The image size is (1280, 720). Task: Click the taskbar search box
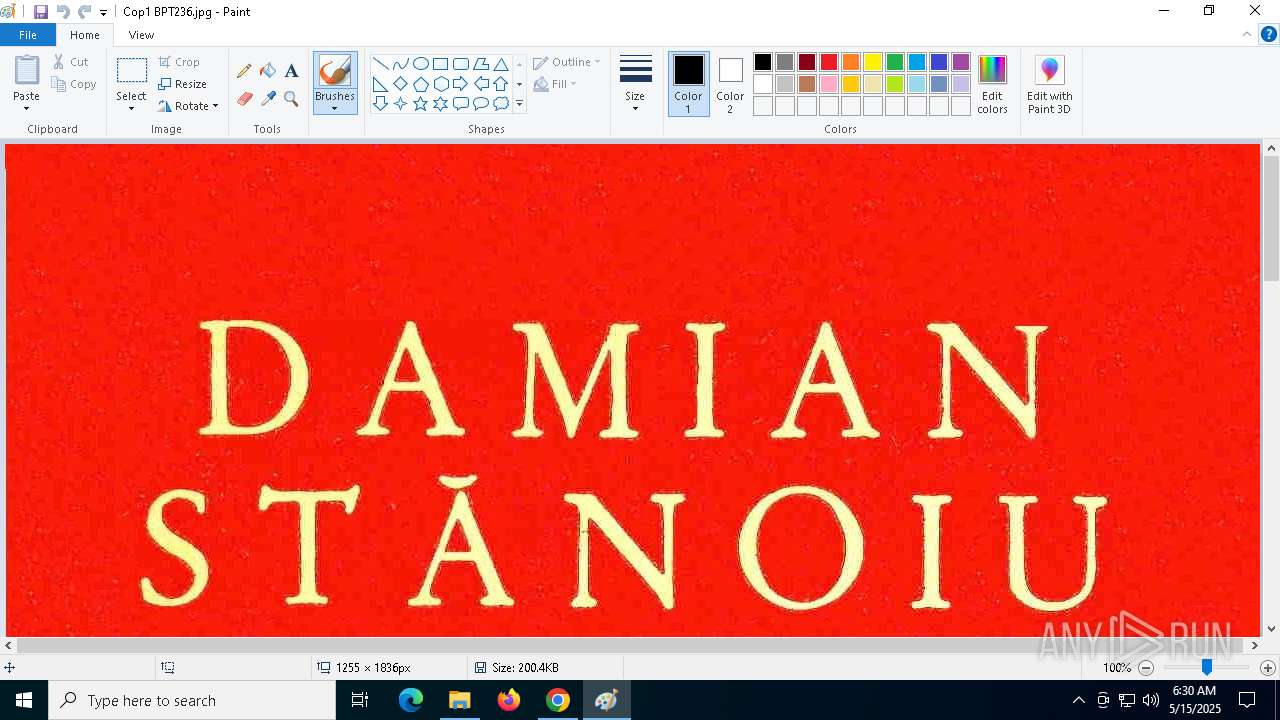(x=192, y=700)
